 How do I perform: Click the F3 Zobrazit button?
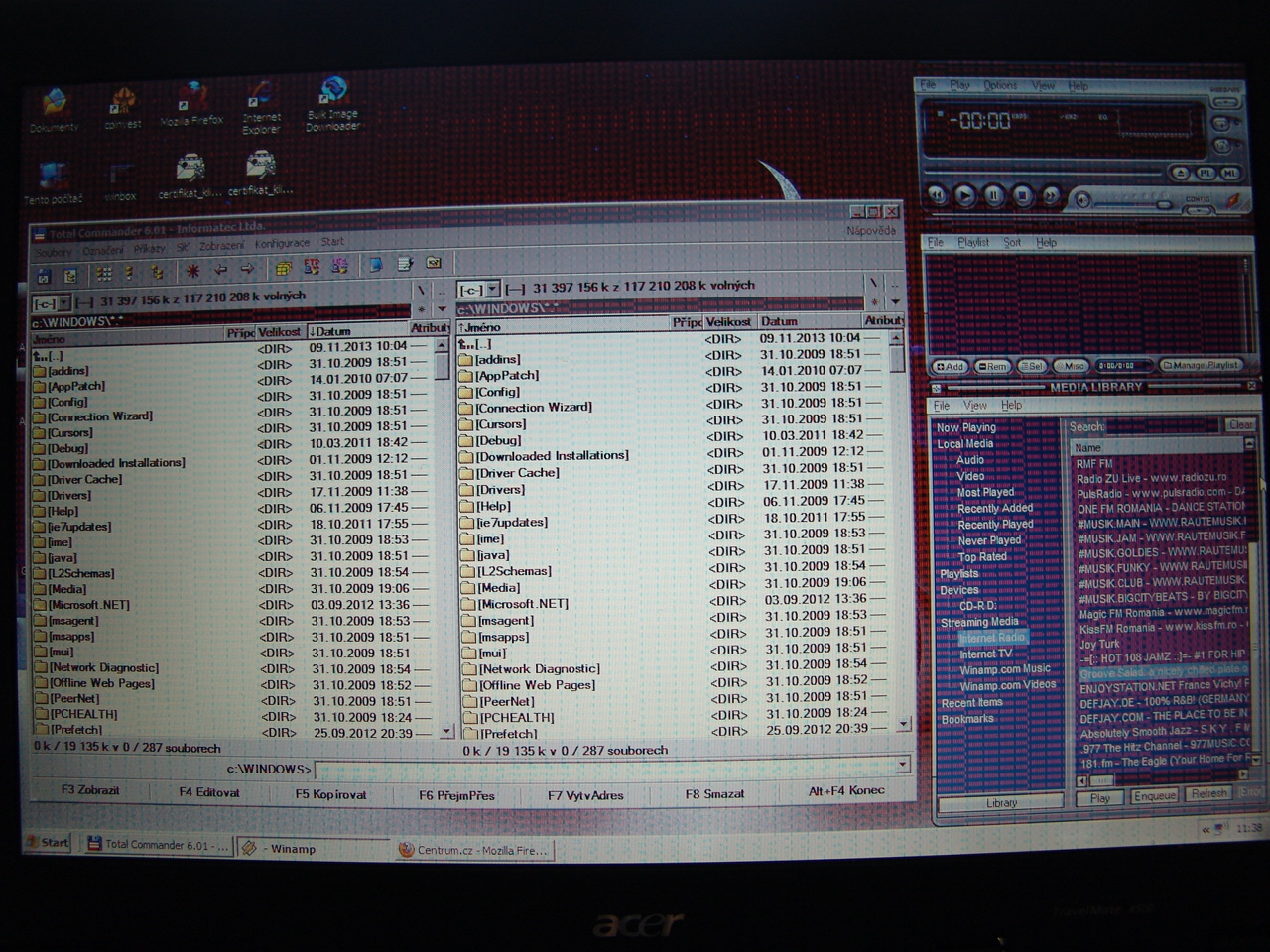(89, 790)
